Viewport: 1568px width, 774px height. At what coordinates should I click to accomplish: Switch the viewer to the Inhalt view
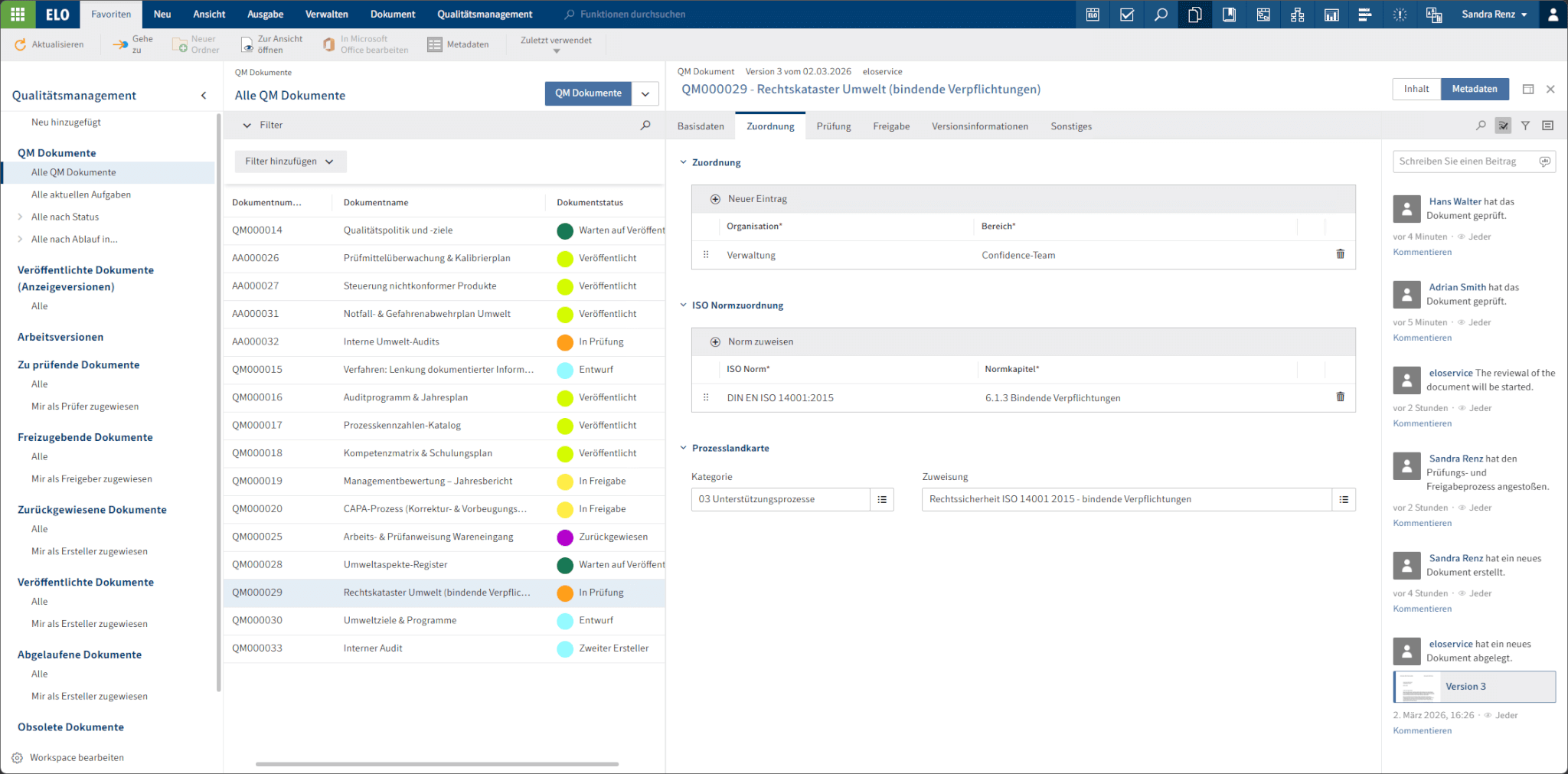pos(1416,89)
